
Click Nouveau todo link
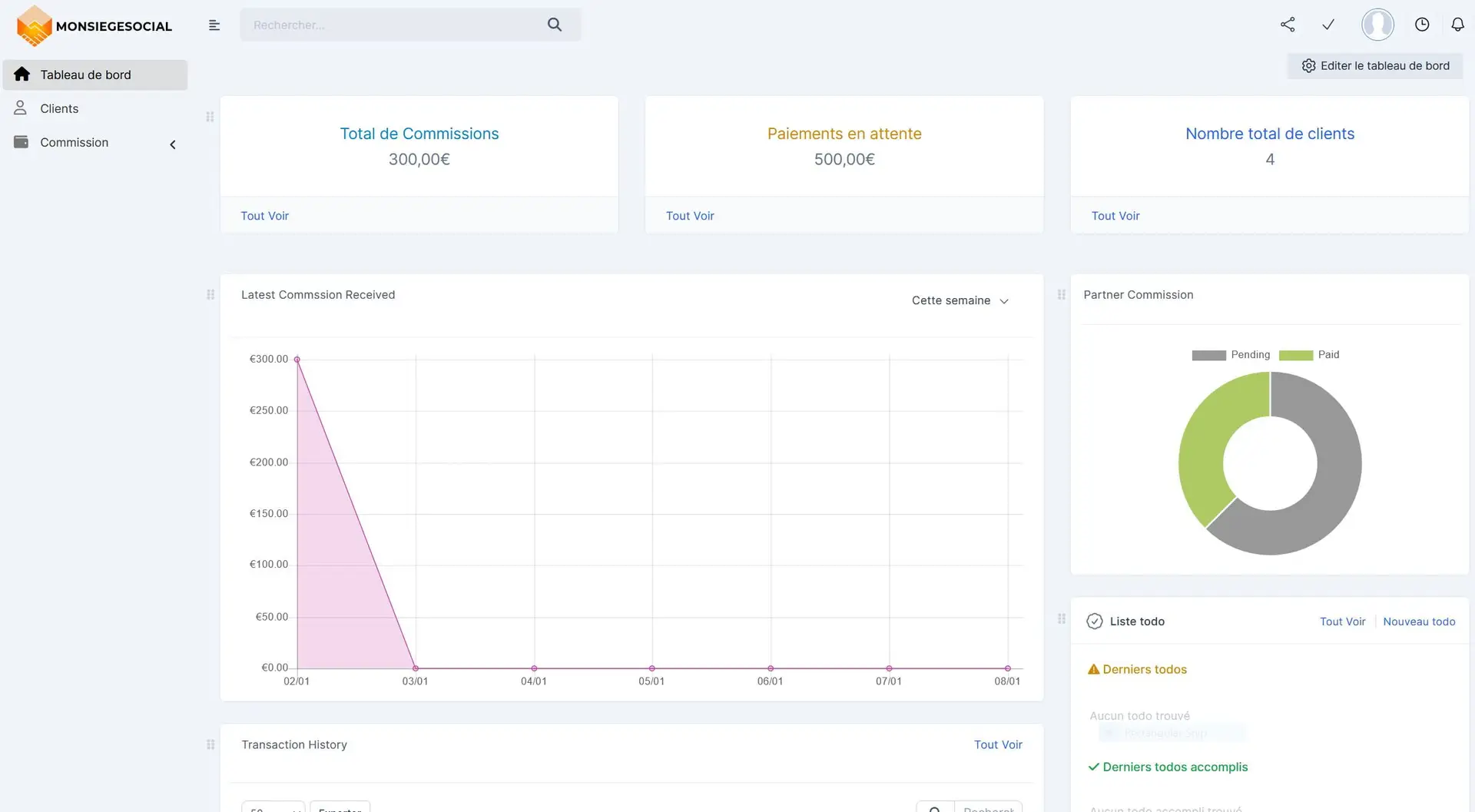point(1419,621)
